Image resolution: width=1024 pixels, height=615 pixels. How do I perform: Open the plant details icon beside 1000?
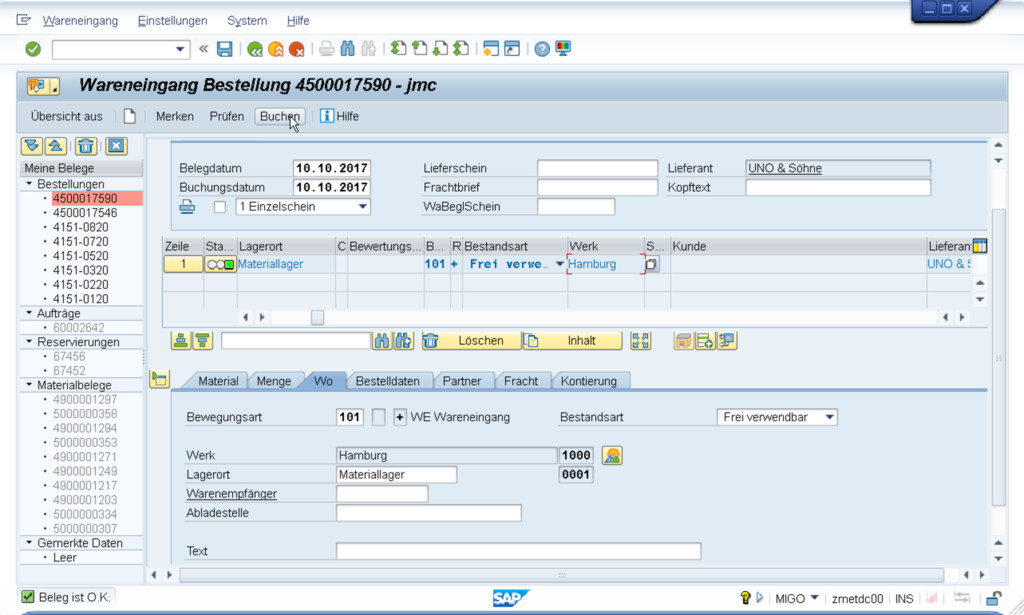coord(612,455)
